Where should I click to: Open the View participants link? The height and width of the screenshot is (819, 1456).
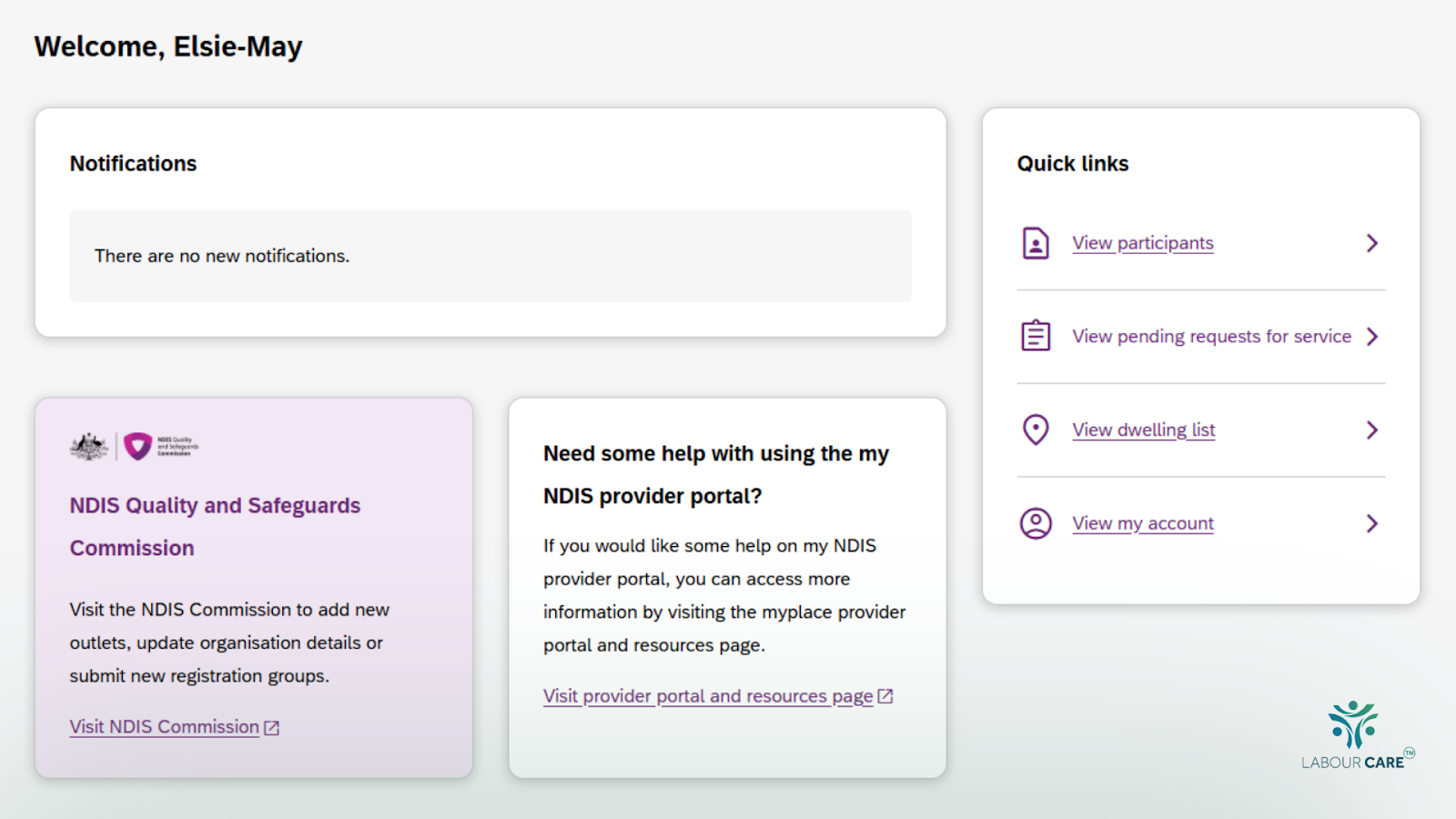click(x=1142, y=243)
